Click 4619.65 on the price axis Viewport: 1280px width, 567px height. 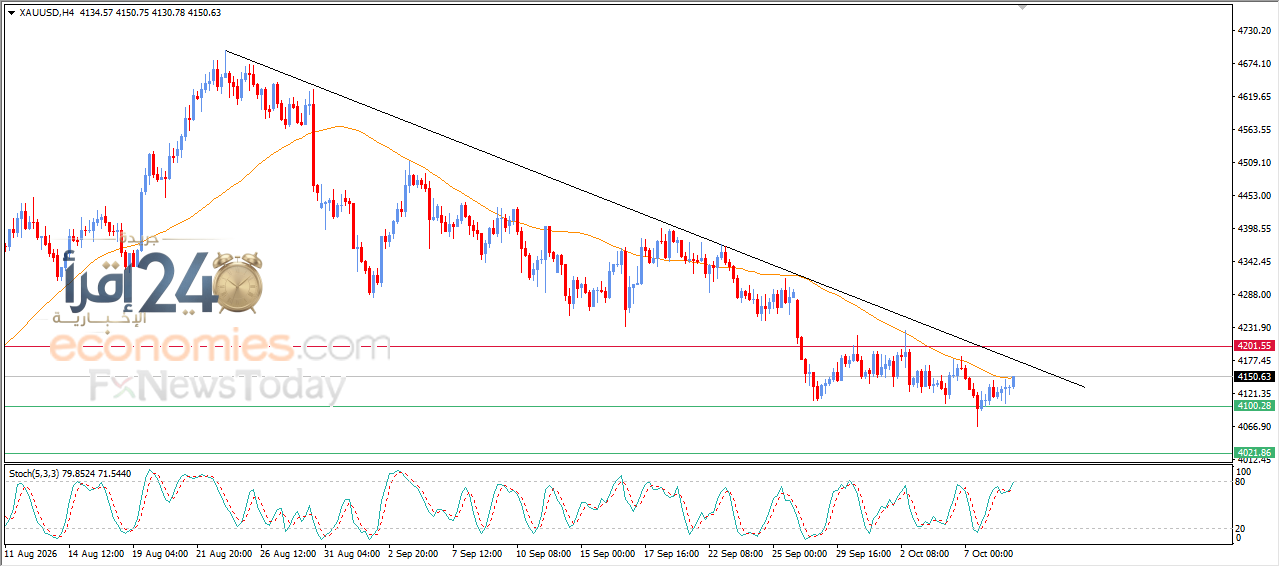click(x=1254, y=97)
